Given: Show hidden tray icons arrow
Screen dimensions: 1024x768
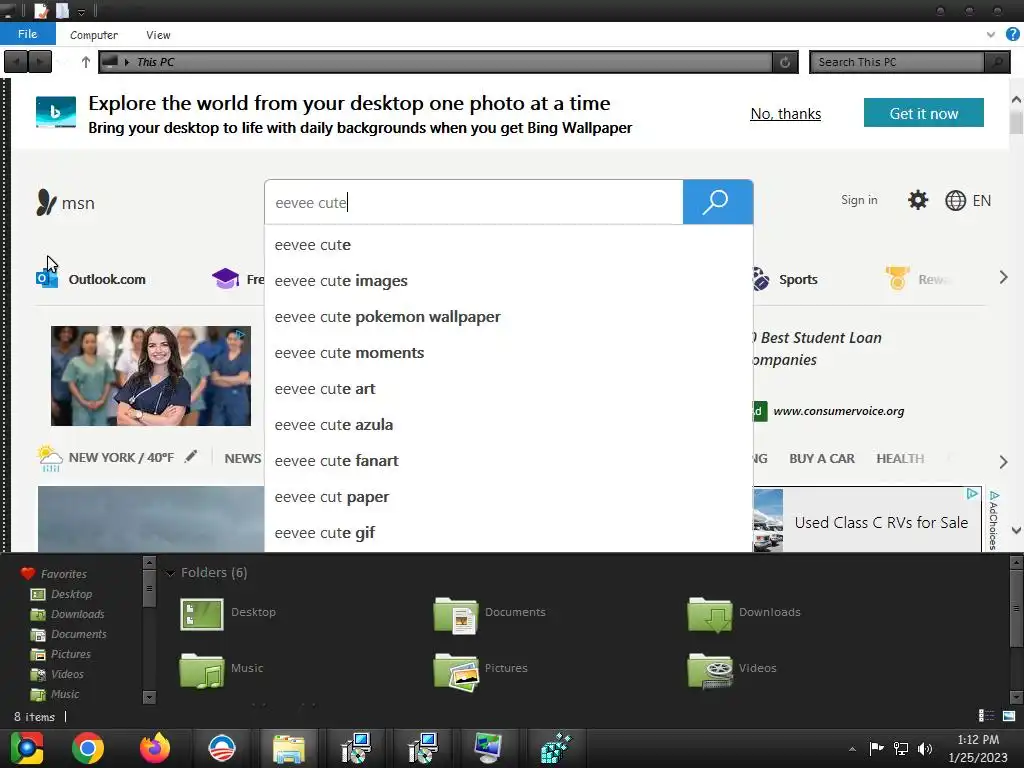Looking at the screenshot, I should [x=852, y=748].
